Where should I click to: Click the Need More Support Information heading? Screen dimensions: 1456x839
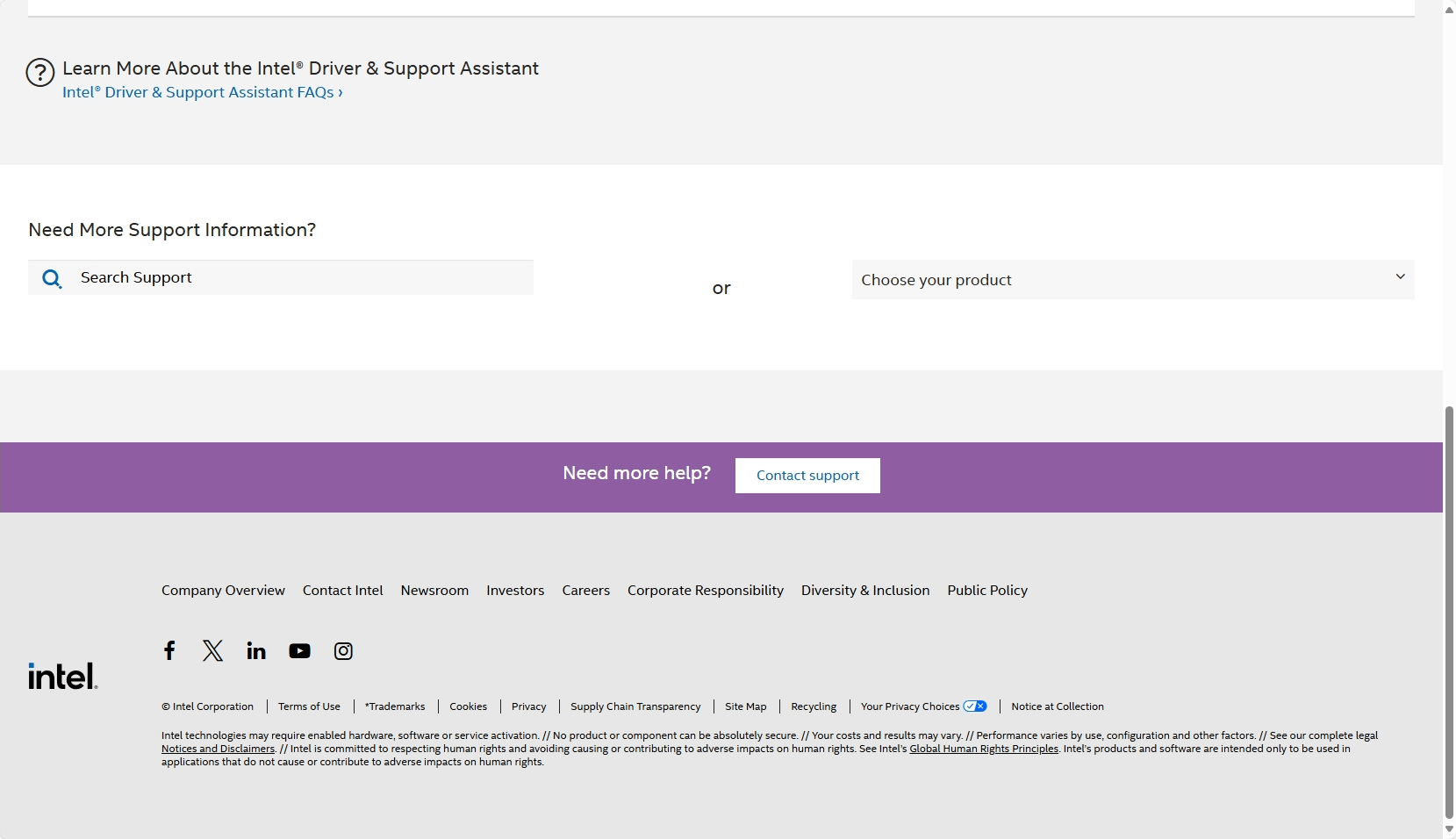click(x=172, y=230)
